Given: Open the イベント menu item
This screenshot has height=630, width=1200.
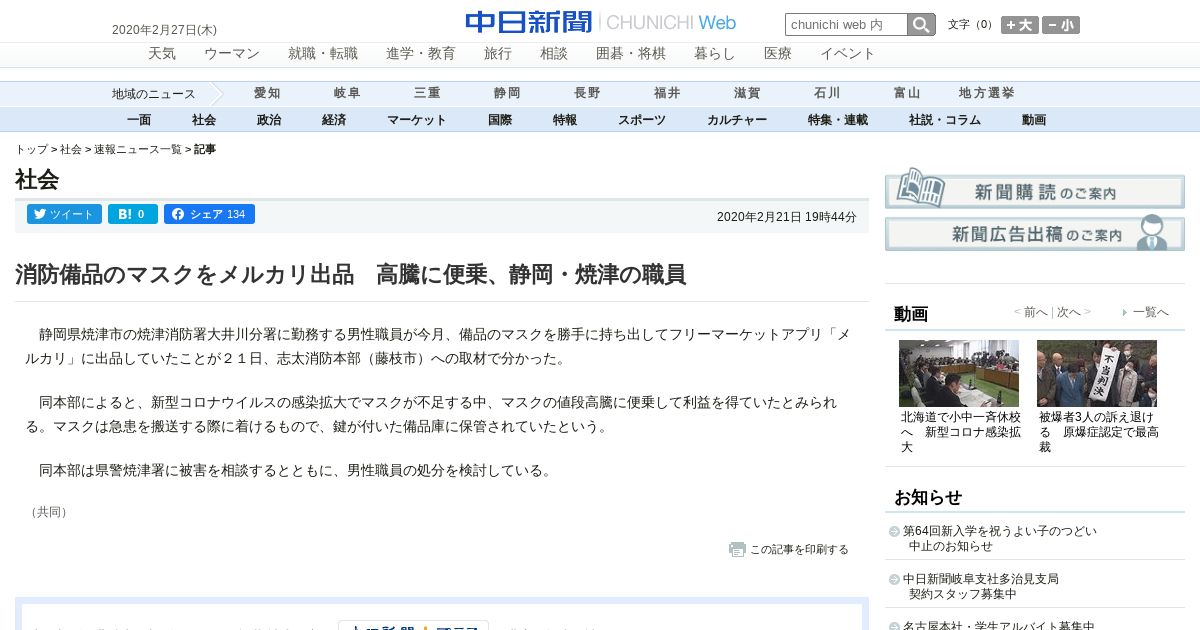Looking at the screenshot, I should point(848,54).
